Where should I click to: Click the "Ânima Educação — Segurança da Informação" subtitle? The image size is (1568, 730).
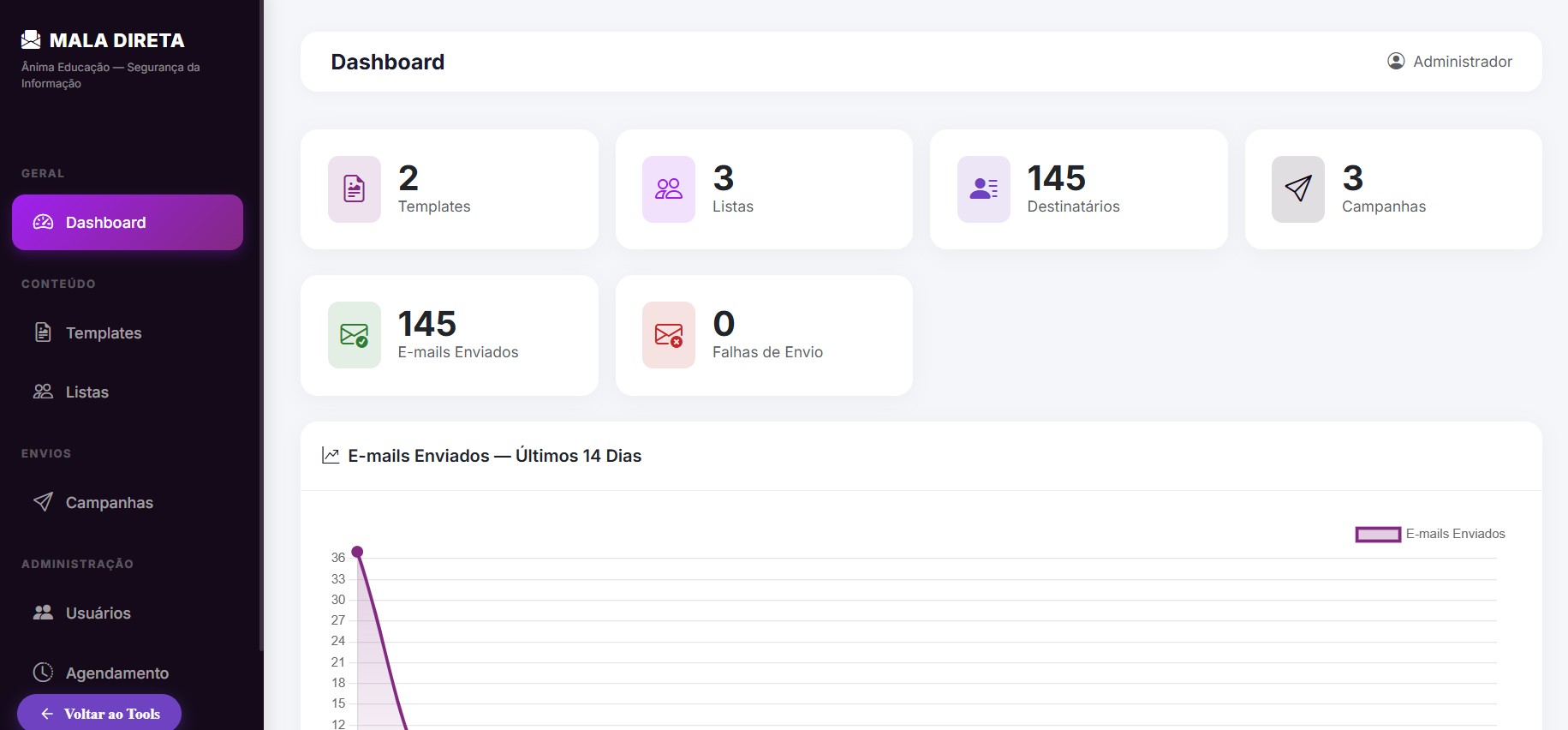110,75
